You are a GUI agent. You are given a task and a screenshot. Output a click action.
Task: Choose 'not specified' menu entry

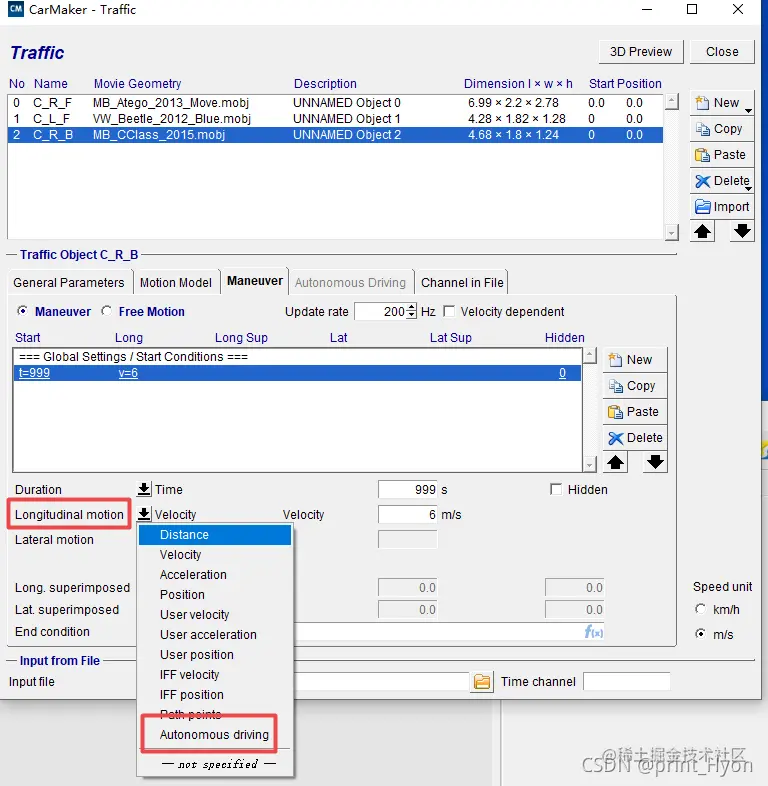coord(215,764)
